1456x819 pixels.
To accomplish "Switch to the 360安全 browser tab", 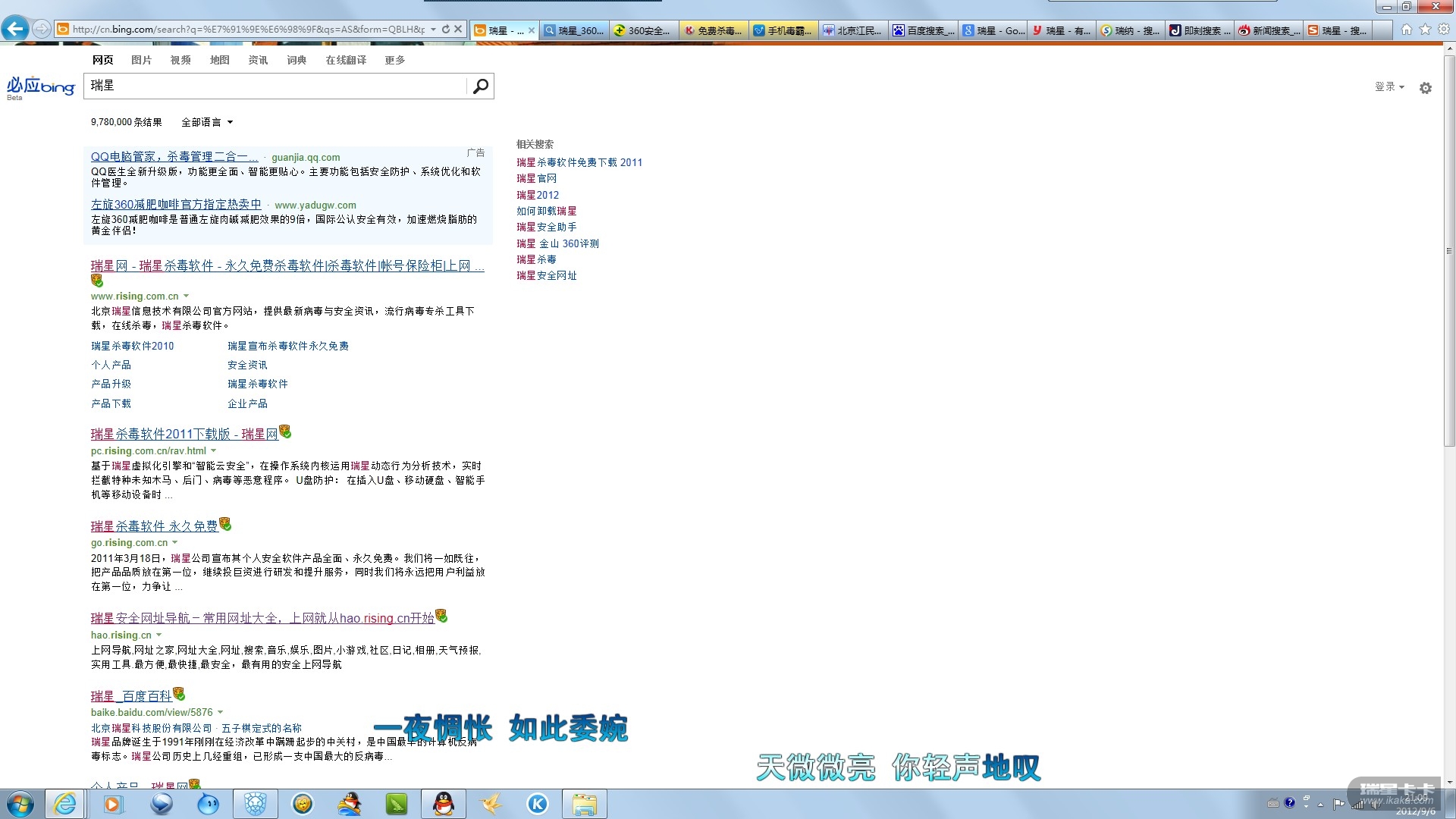I will pos(644,30).
